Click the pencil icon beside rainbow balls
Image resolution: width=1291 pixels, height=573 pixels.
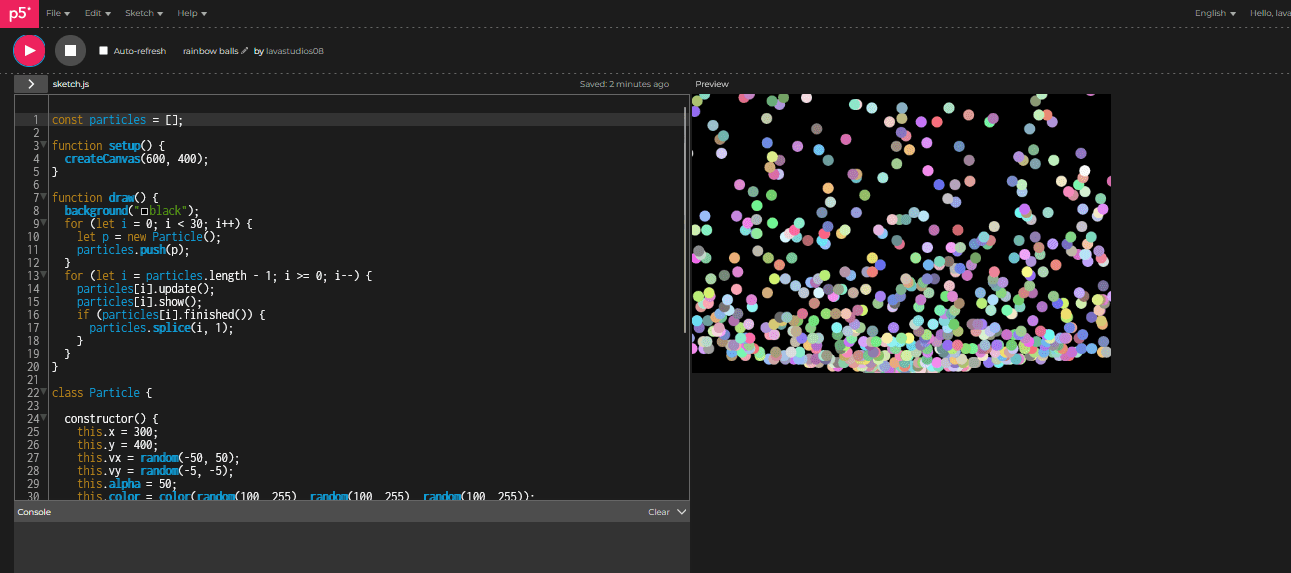point(245,50)
